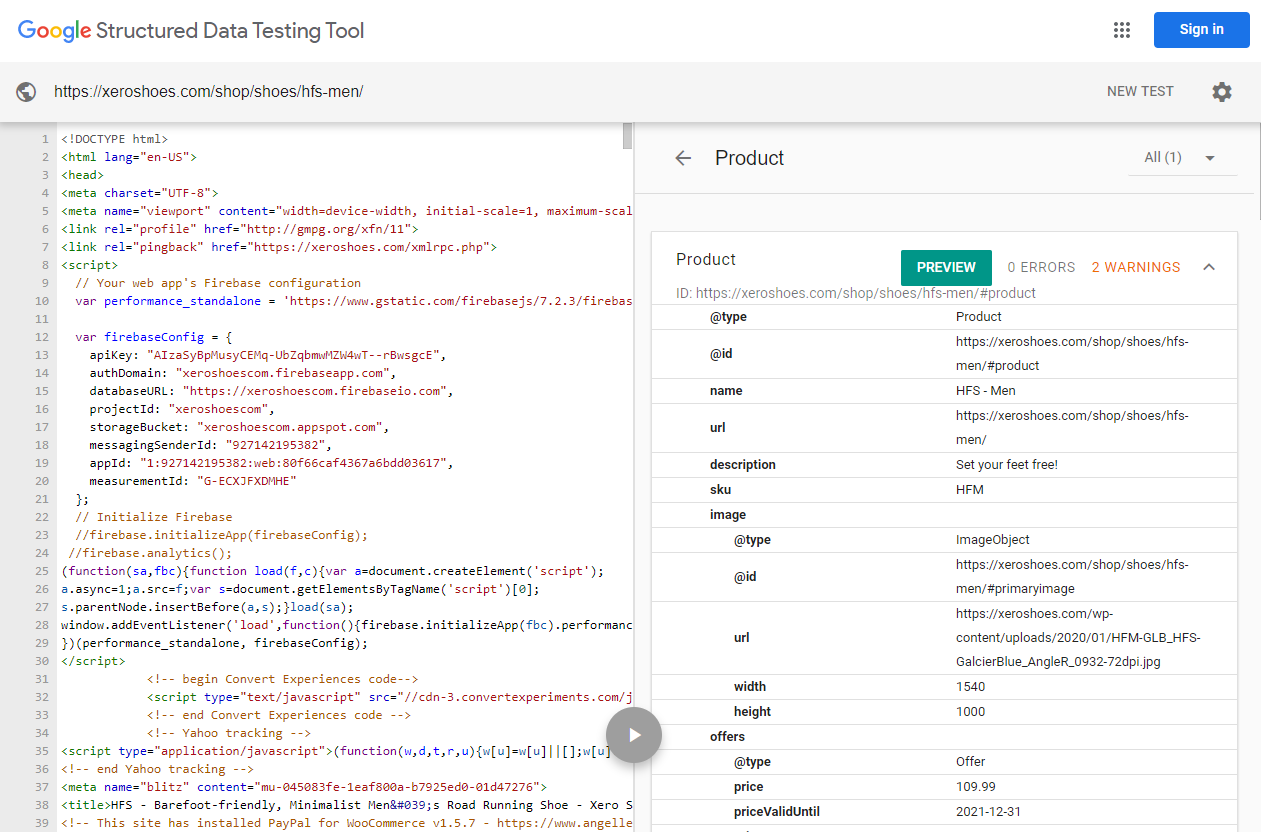Click the Product heading in the results panel

pyautogui.click(x=749, y=158)
